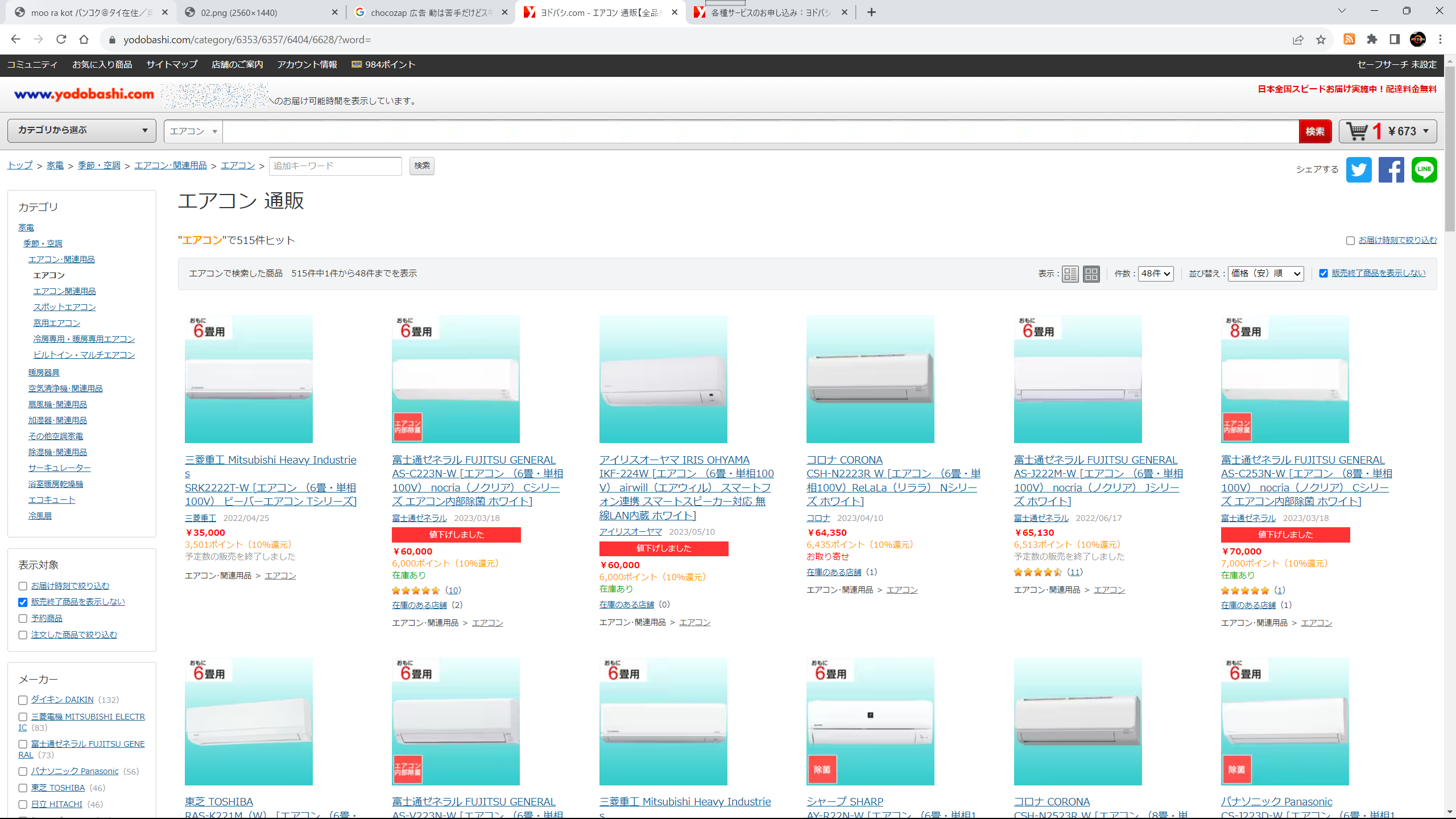The width and height of the screenshot is (1456, 819).
Task: Open the 季節・空調 breadcrumb link
Action: tap(99, 166)
